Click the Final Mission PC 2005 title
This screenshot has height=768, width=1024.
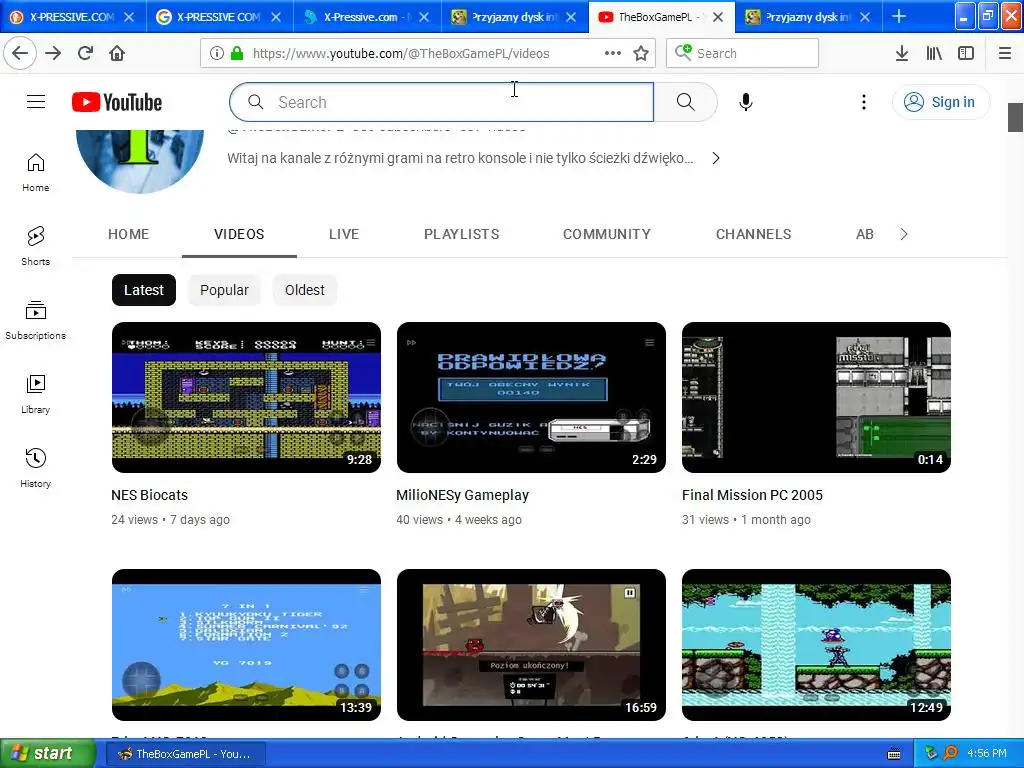pyautogui.click(x=752, y=495)
